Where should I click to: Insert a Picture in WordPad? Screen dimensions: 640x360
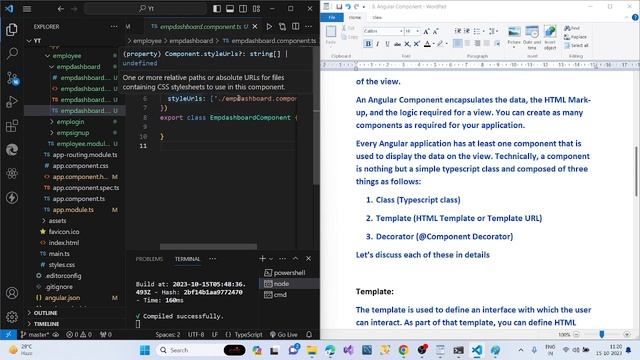[x=514, y=36]
